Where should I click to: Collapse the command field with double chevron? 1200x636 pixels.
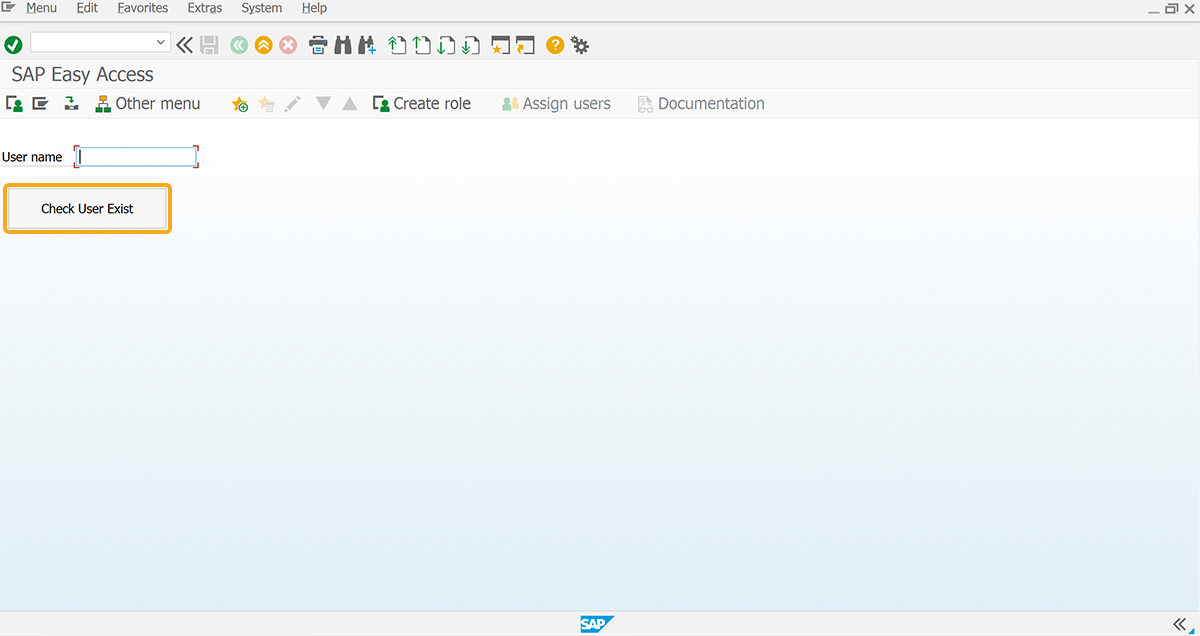coord(185,45)
